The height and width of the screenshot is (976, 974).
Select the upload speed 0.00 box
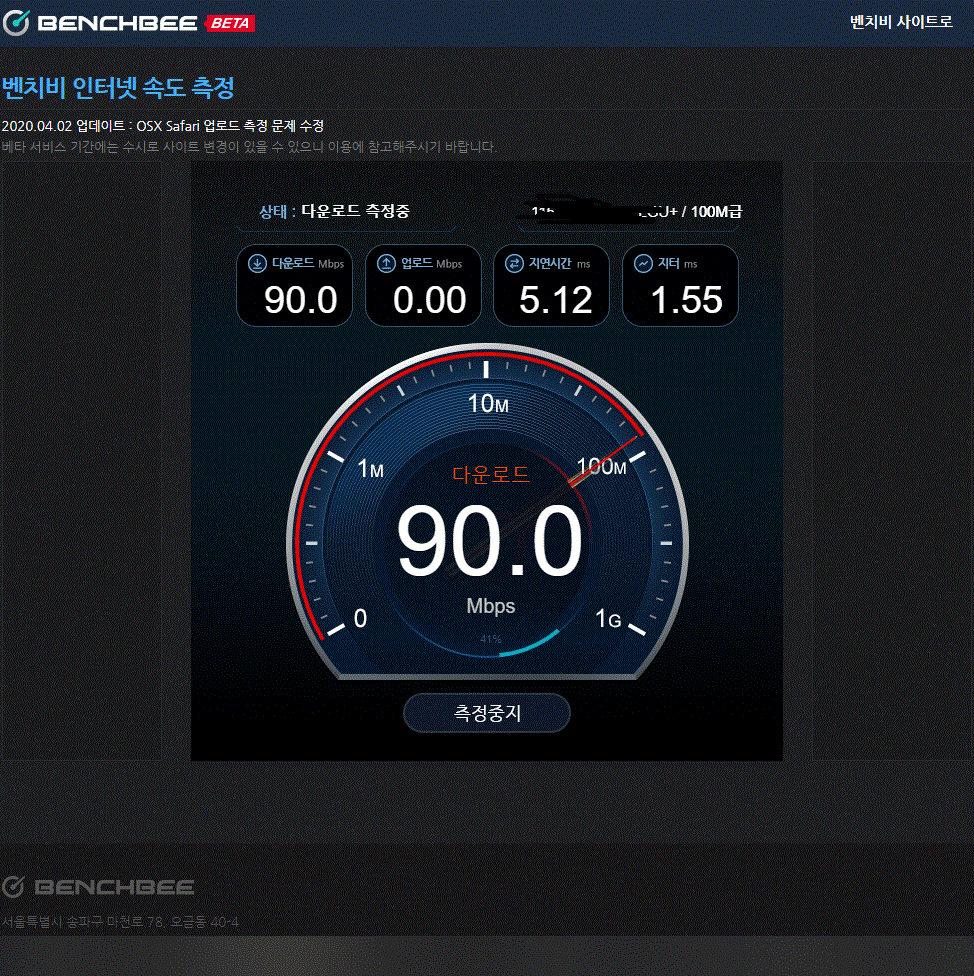click(423, 286)
